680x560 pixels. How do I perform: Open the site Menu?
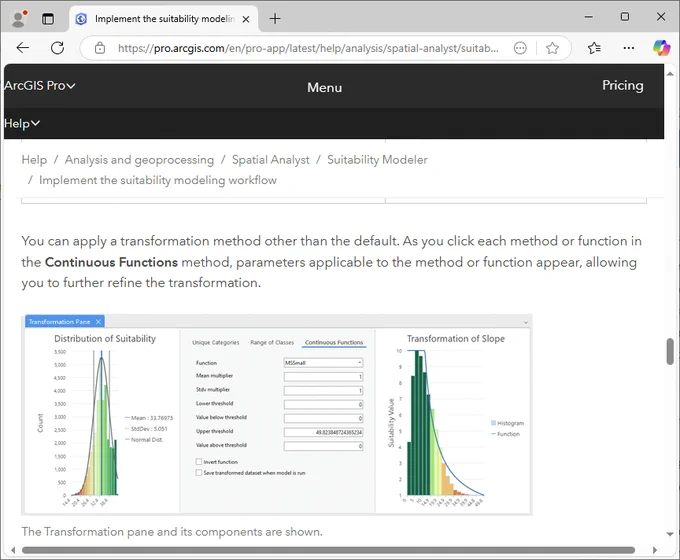tap(324, 88)
